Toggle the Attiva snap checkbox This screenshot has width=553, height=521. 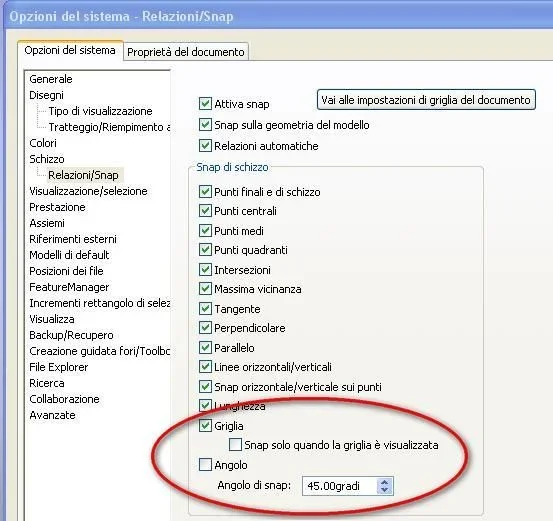205,104
